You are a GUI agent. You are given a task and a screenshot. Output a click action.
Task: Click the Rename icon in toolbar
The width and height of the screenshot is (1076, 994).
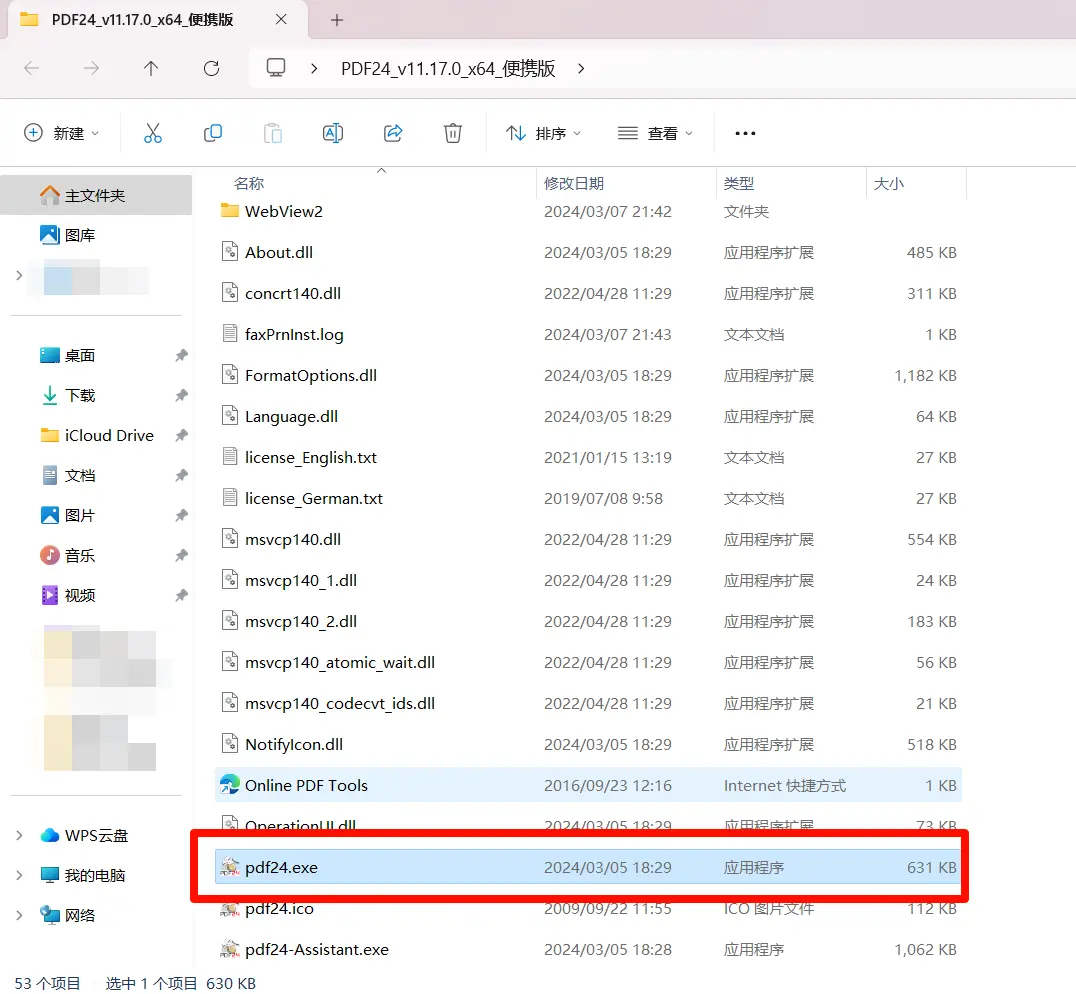pos(333,133)
